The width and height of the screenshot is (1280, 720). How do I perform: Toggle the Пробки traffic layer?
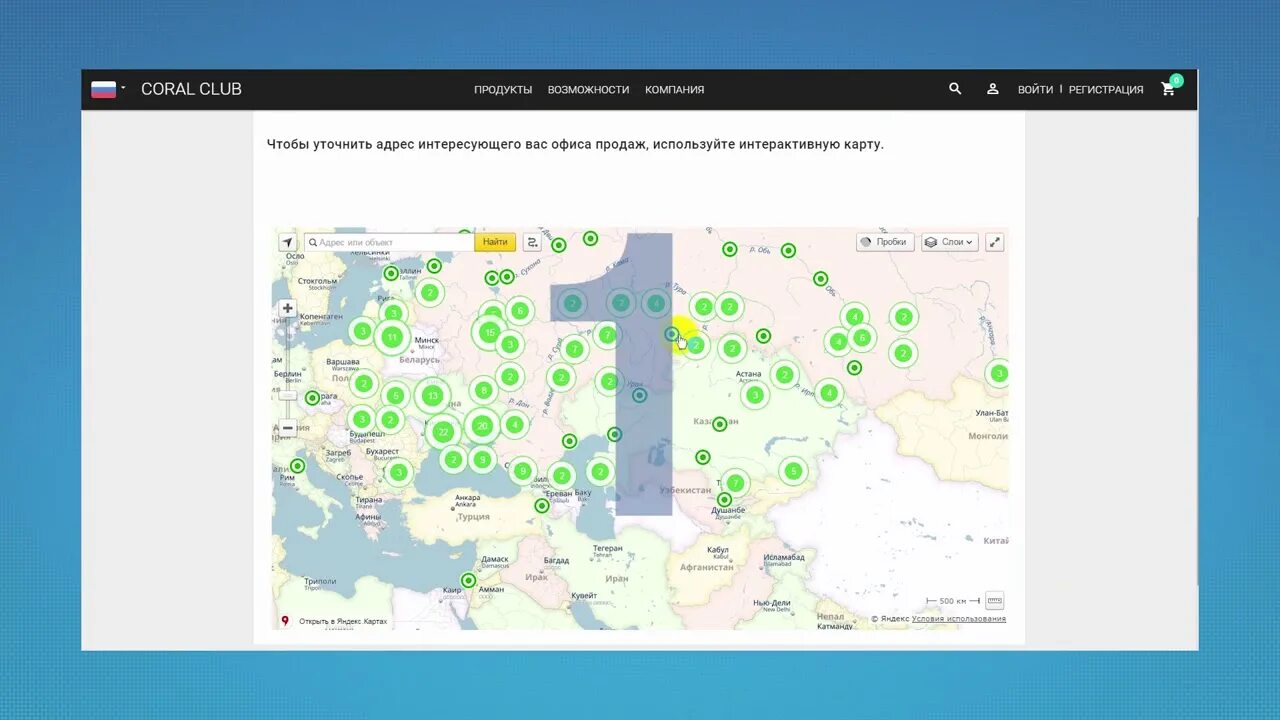885,242
